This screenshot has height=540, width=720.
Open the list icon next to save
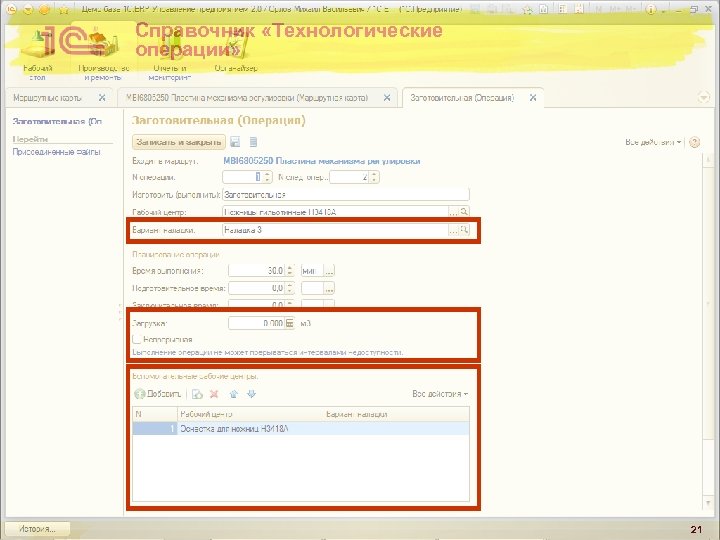(x=253, y=142)
